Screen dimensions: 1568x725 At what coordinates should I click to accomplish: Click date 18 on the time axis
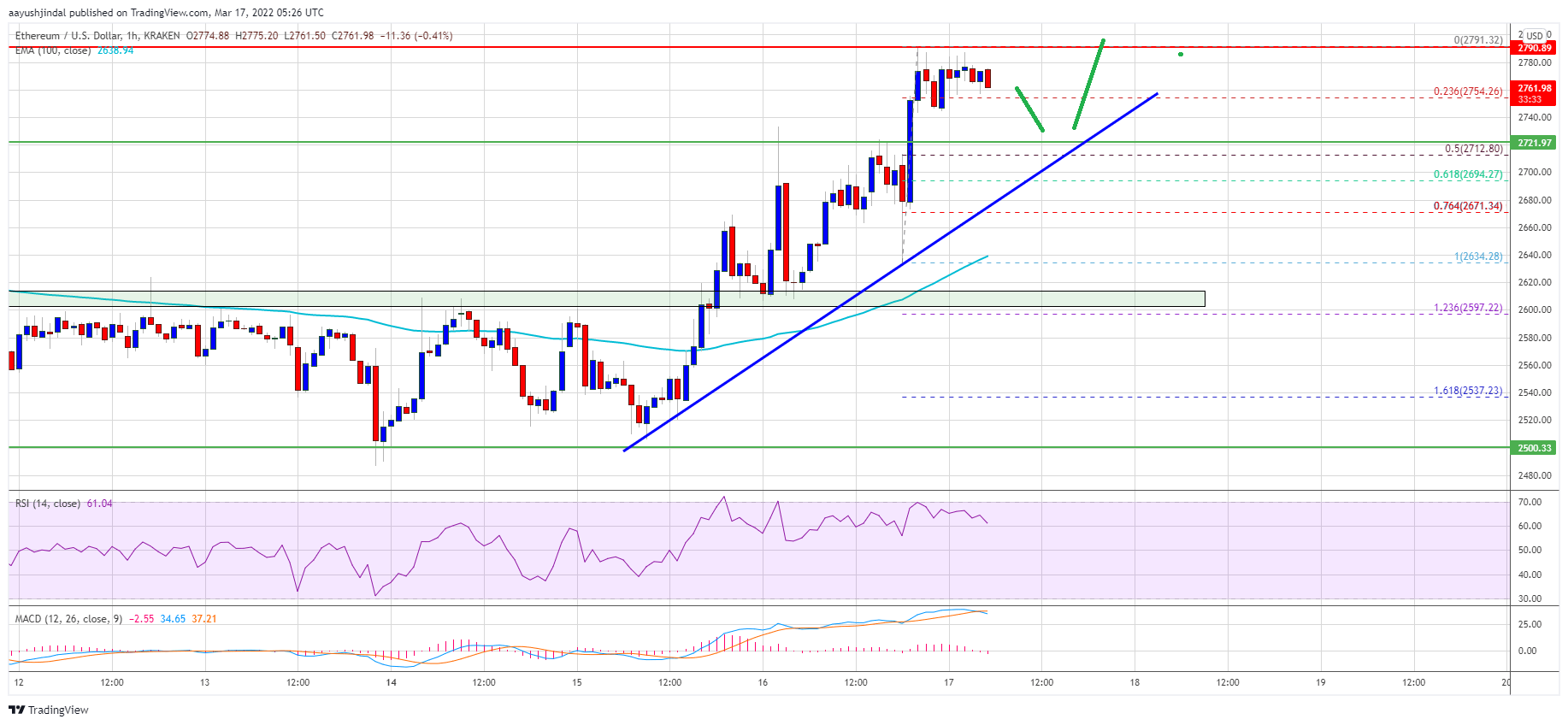pyautogui.click(x=1135, y=682)
